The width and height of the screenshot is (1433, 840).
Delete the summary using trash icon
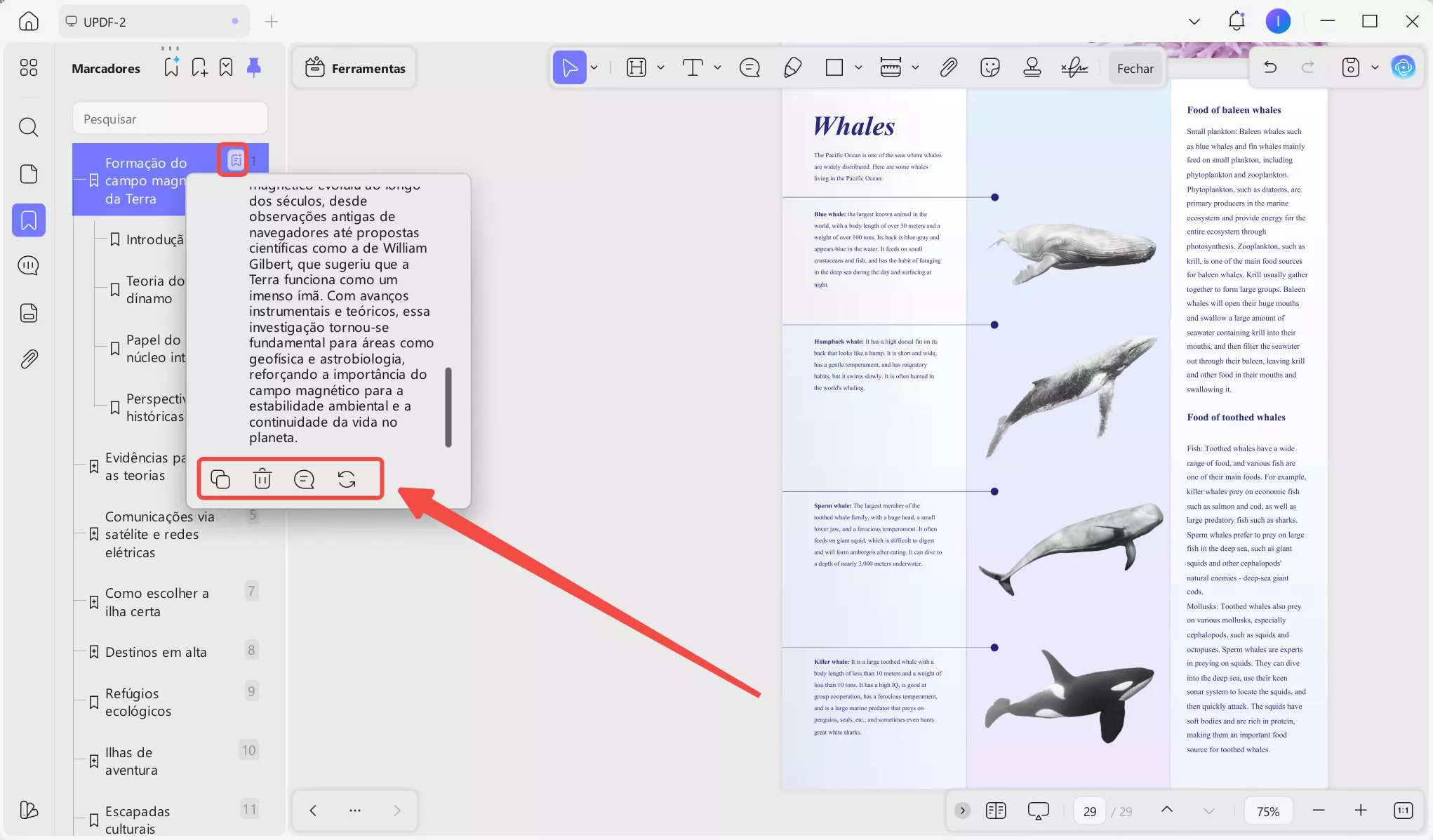262,479
